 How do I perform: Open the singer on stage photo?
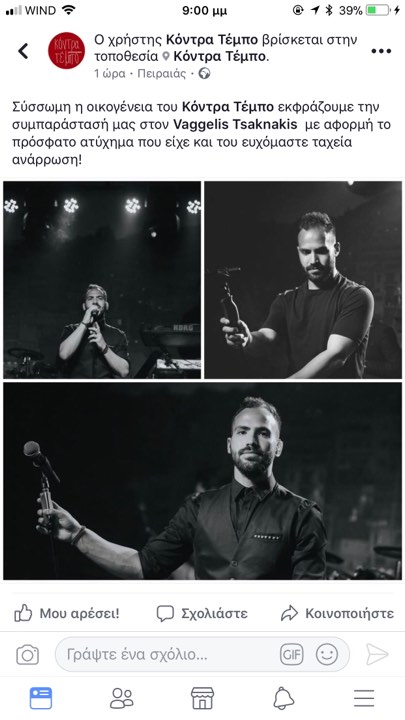(102, 280)
